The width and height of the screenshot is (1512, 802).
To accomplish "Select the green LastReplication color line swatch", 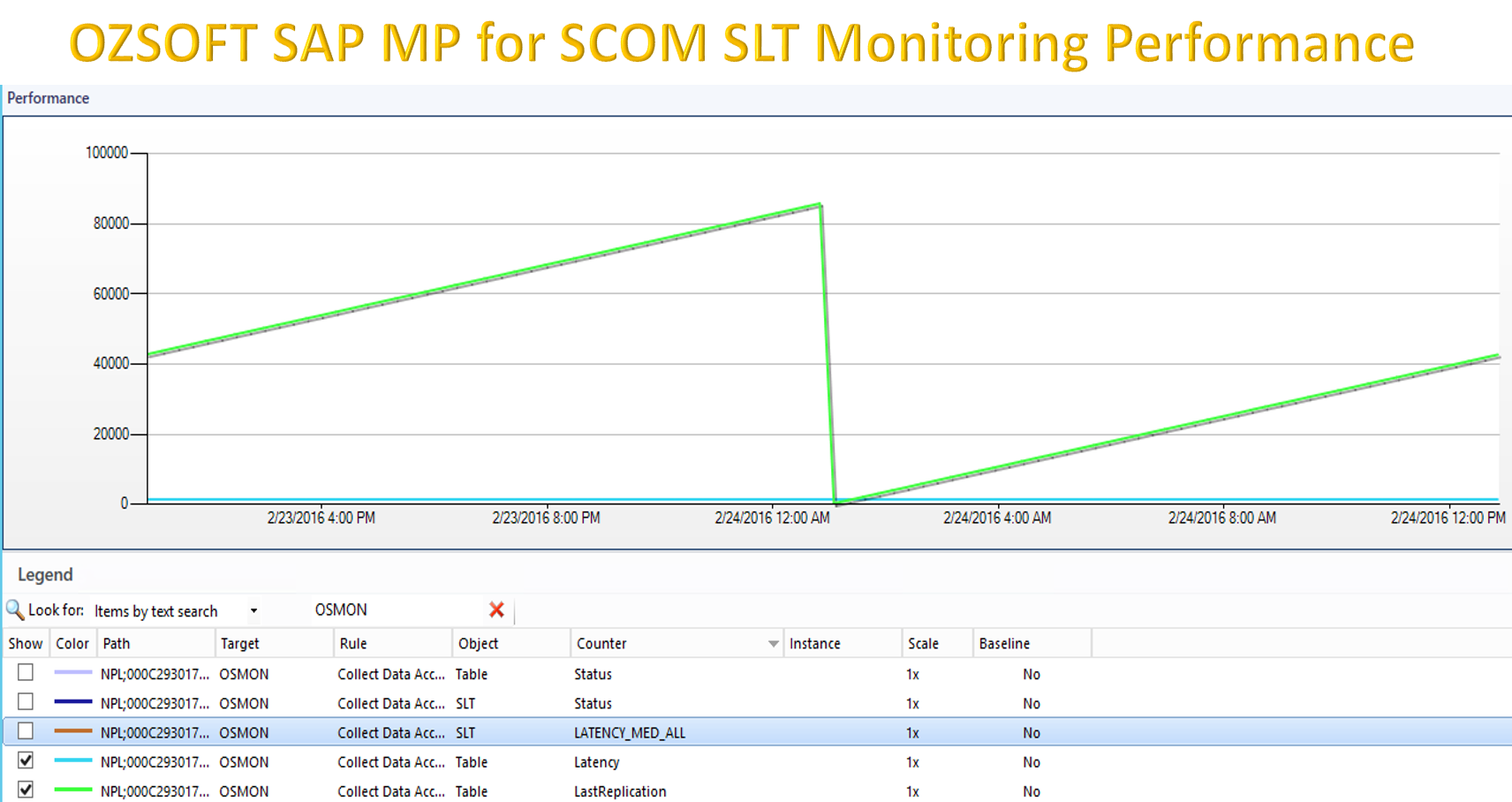I will click(x=72, y=791).
